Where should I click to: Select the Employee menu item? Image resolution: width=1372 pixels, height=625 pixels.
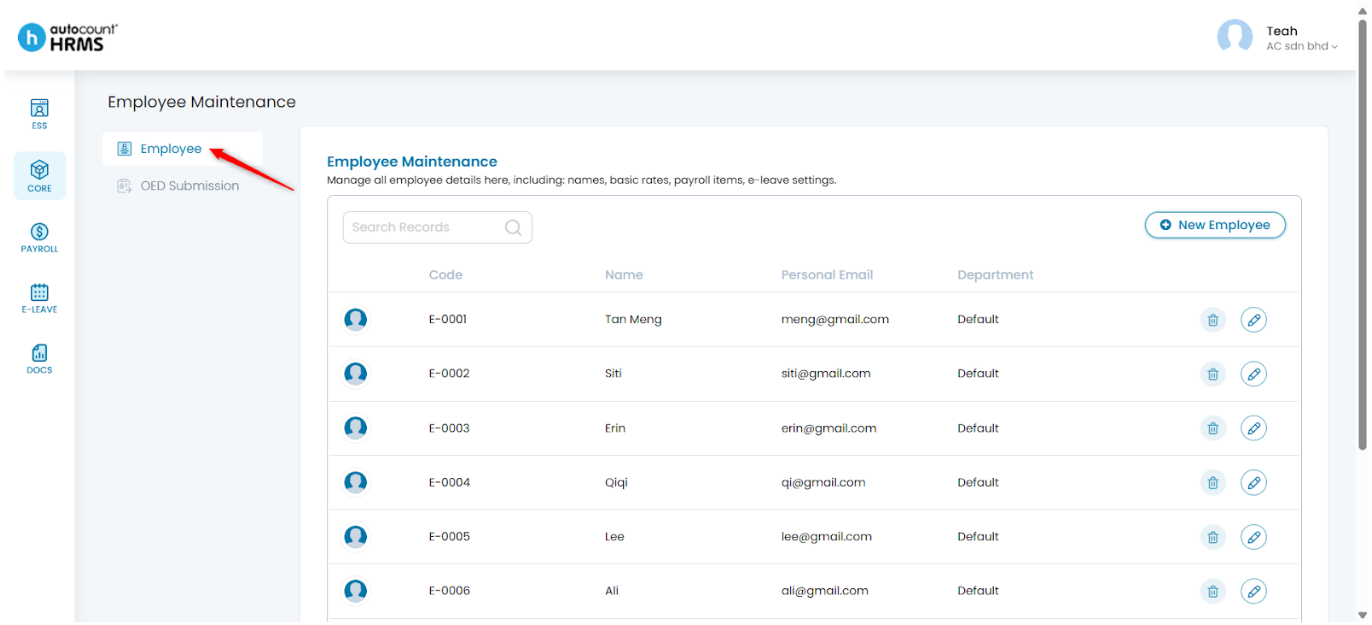pyautogui.click(x=182, y=149)
